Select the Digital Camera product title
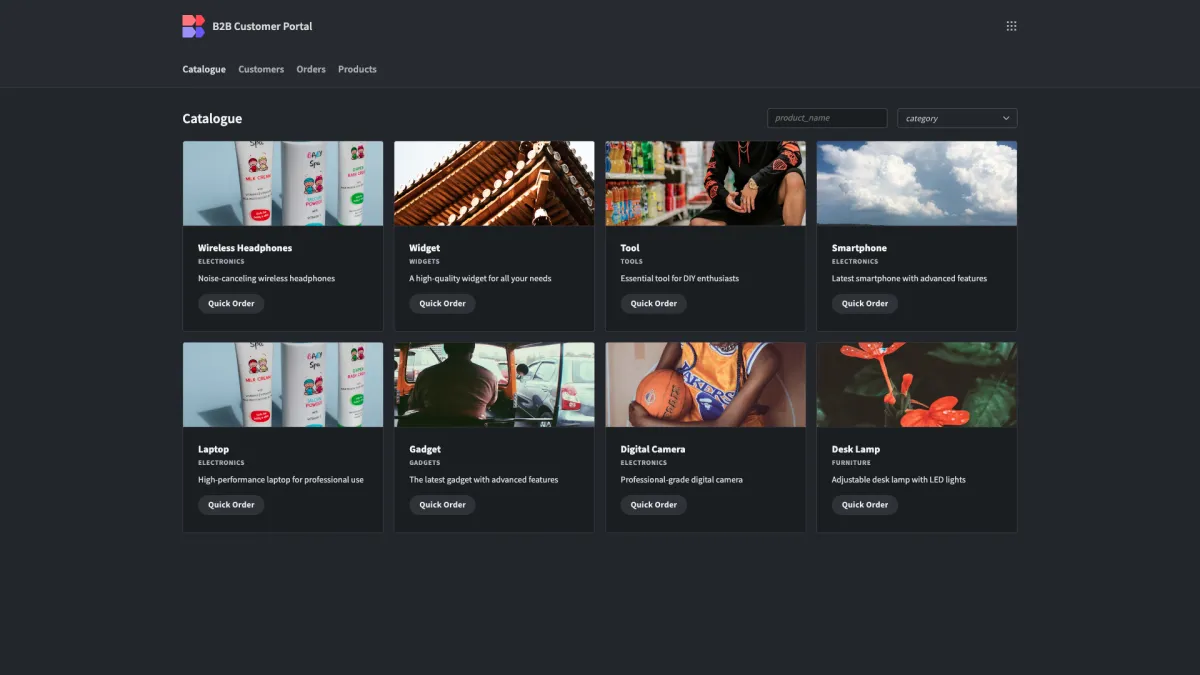The height and width of the screenshot is (675, 1200). tap(653, 449)
